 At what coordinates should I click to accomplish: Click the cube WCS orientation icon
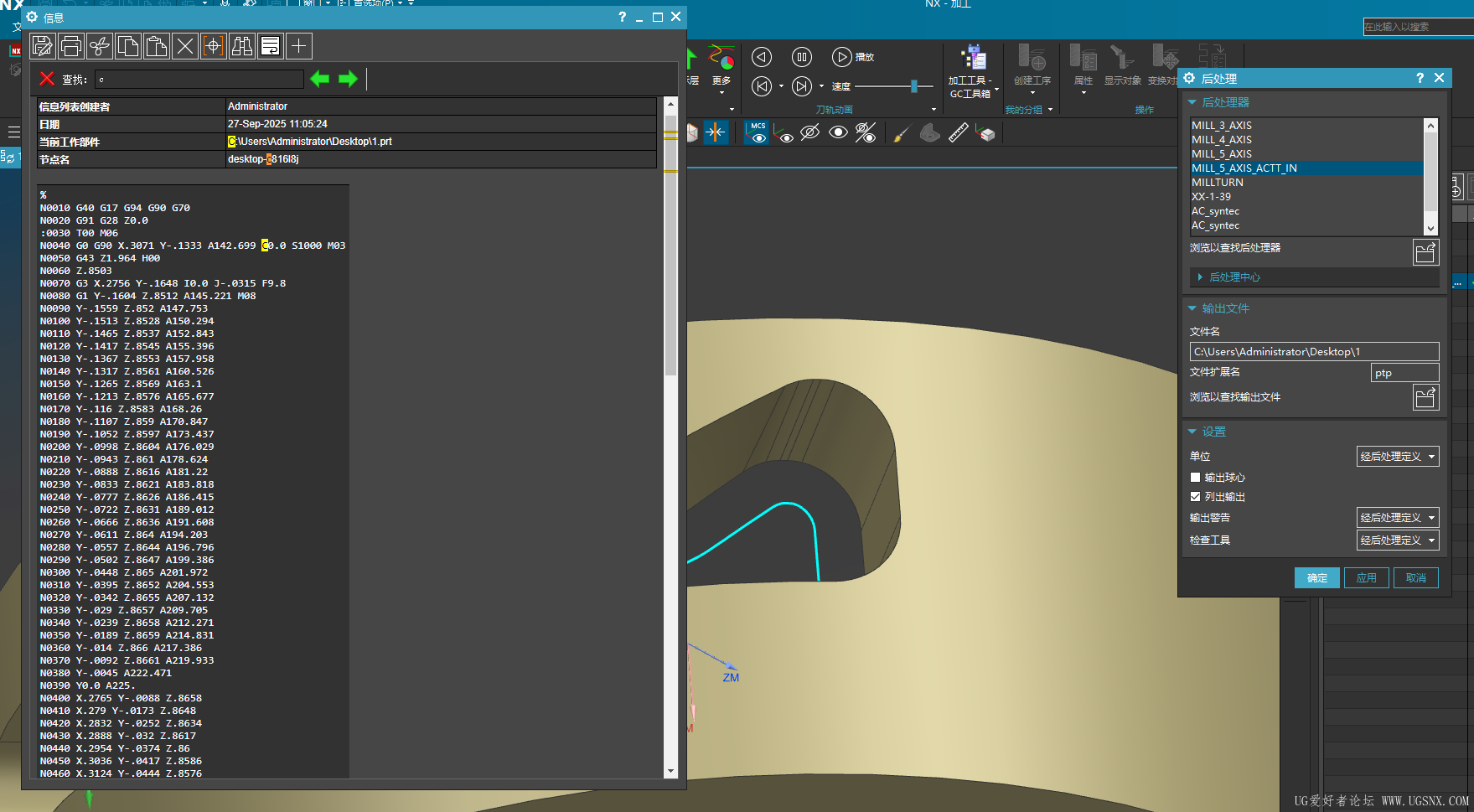coord(985,133)
